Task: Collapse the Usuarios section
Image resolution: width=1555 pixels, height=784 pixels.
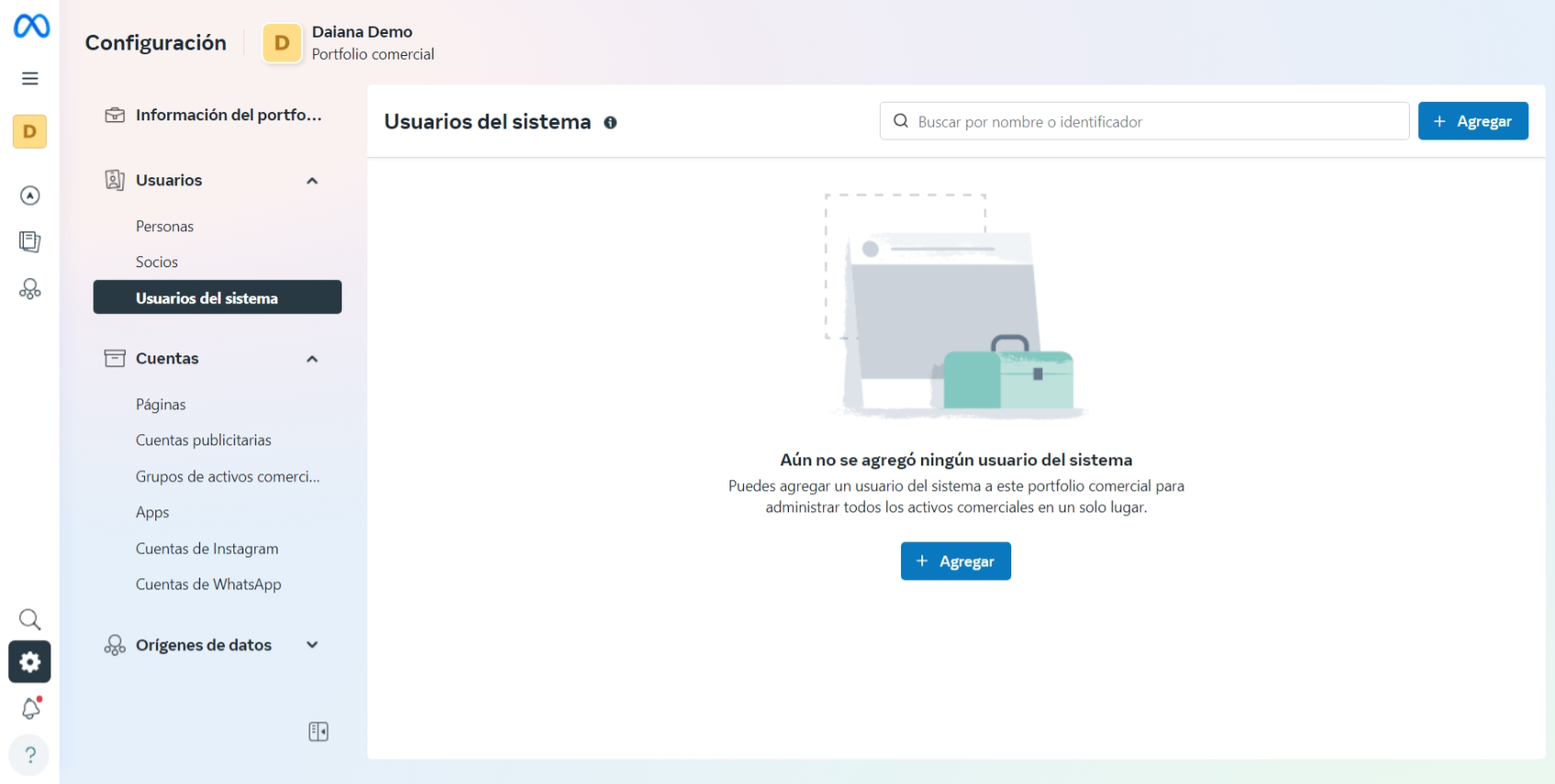Action: tap(312, 181)
